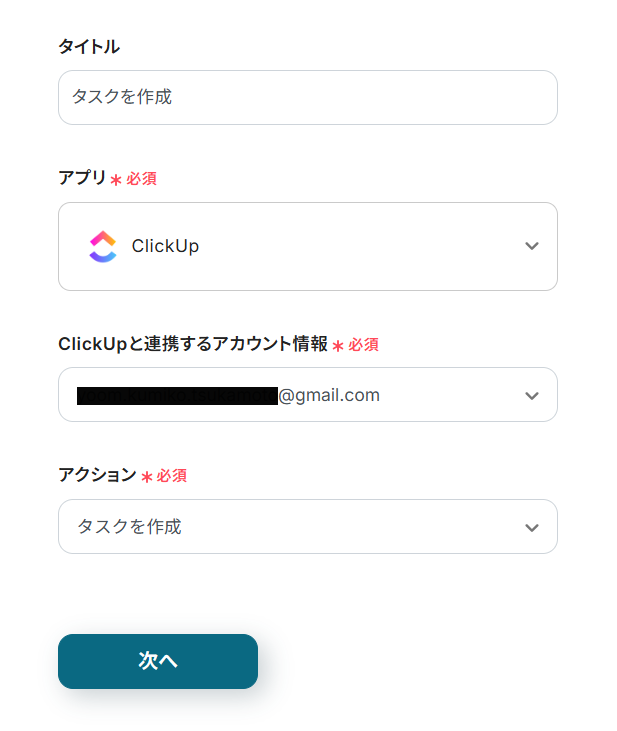
Task: Click the red asterisk next to アカウント情報
Action: point(338,346)
